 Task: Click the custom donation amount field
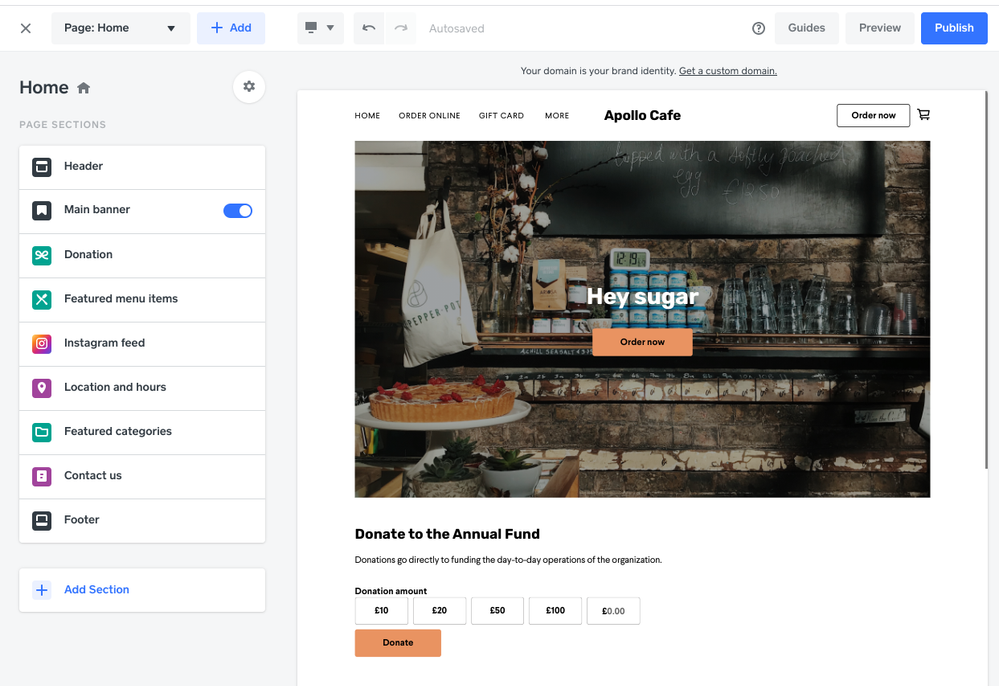pyautogui.click(x=613, y=610)
